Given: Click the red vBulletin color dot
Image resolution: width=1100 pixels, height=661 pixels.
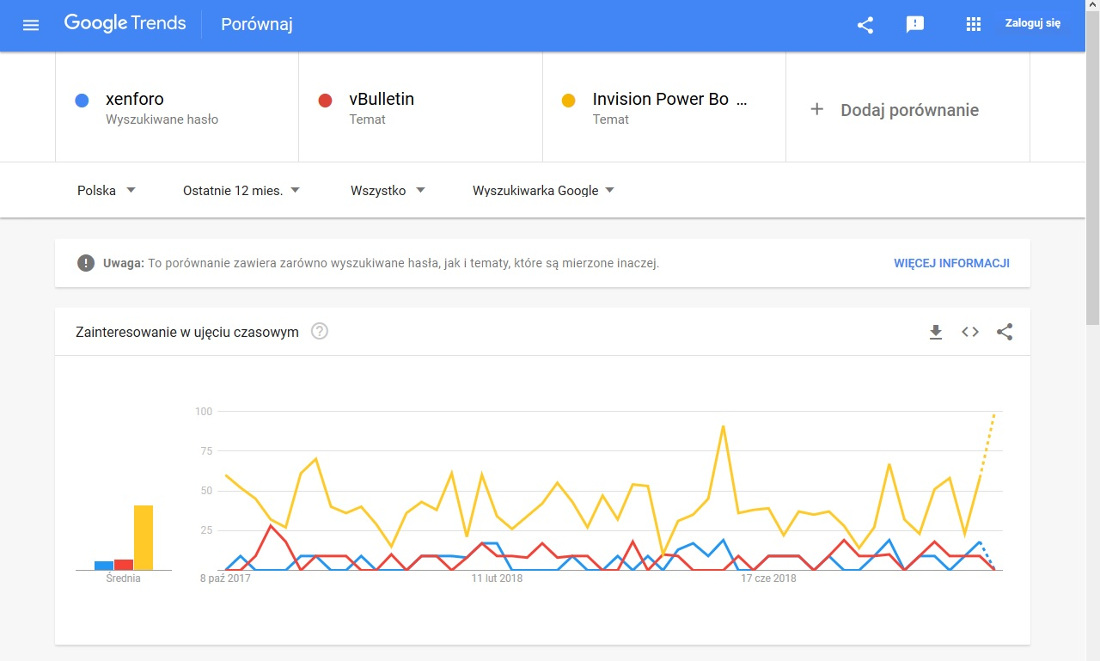Looking at the screenshot, I should click(325, 100).
